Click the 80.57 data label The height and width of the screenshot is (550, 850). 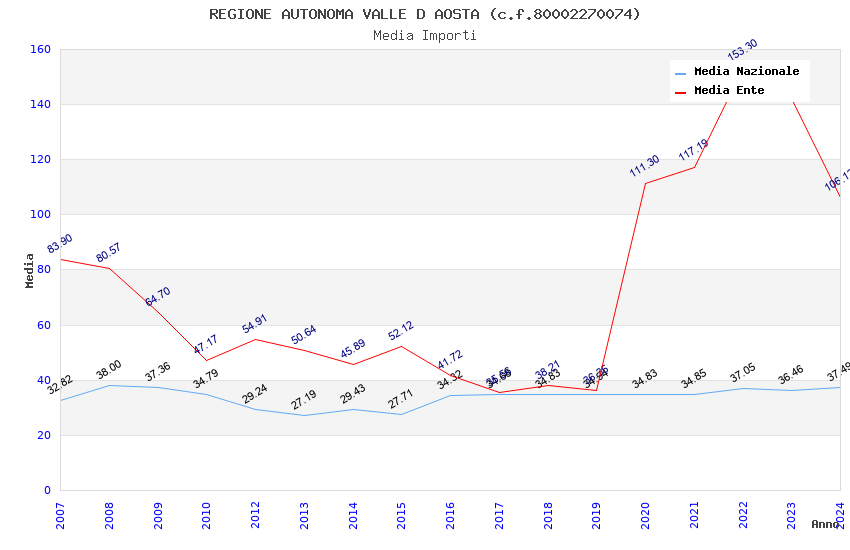point(108,253)
